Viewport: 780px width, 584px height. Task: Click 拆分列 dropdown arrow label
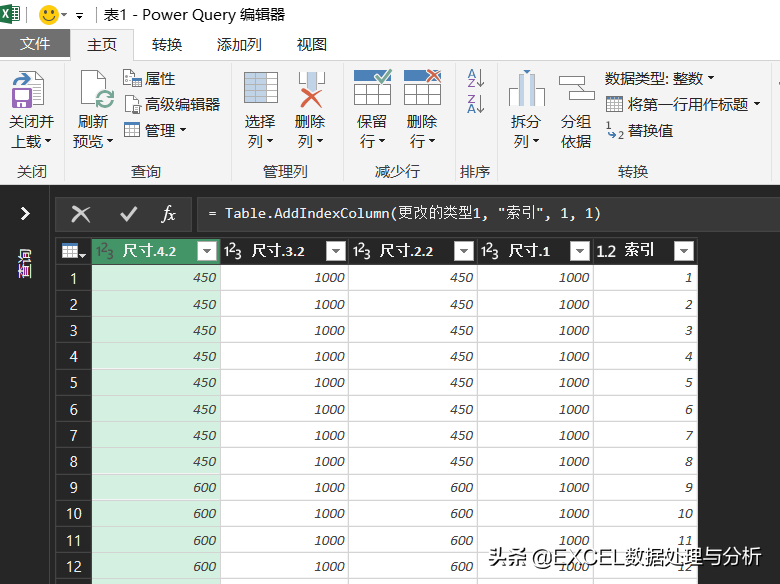coord(536,142)
